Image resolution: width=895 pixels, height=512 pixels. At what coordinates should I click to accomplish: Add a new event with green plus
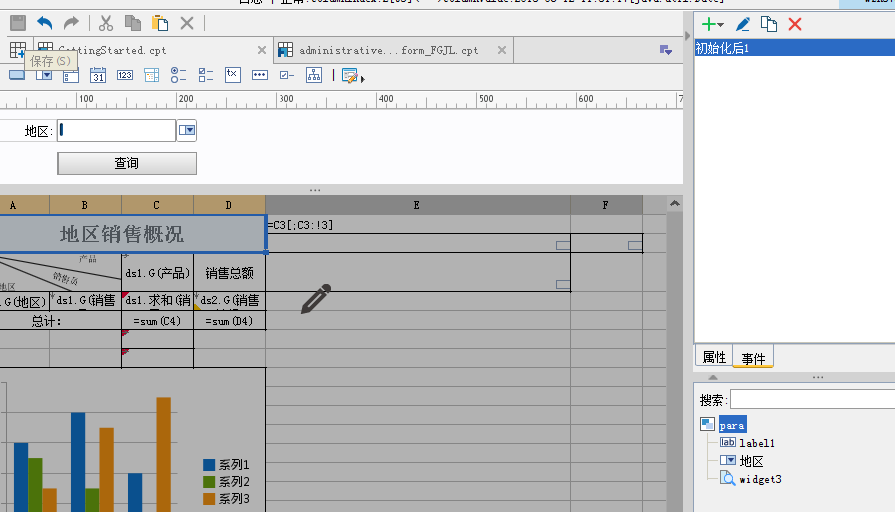(708, 24)
